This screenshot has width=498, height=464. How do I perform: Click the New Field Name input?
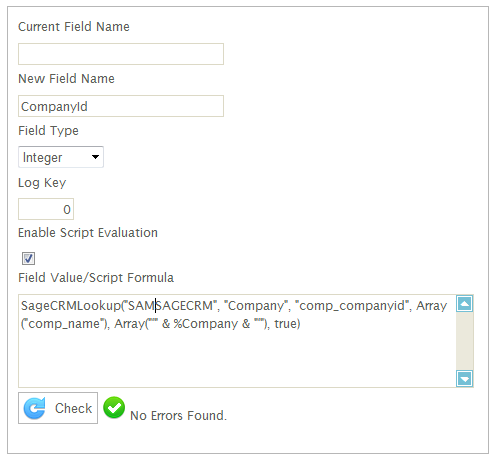(121, 106)
